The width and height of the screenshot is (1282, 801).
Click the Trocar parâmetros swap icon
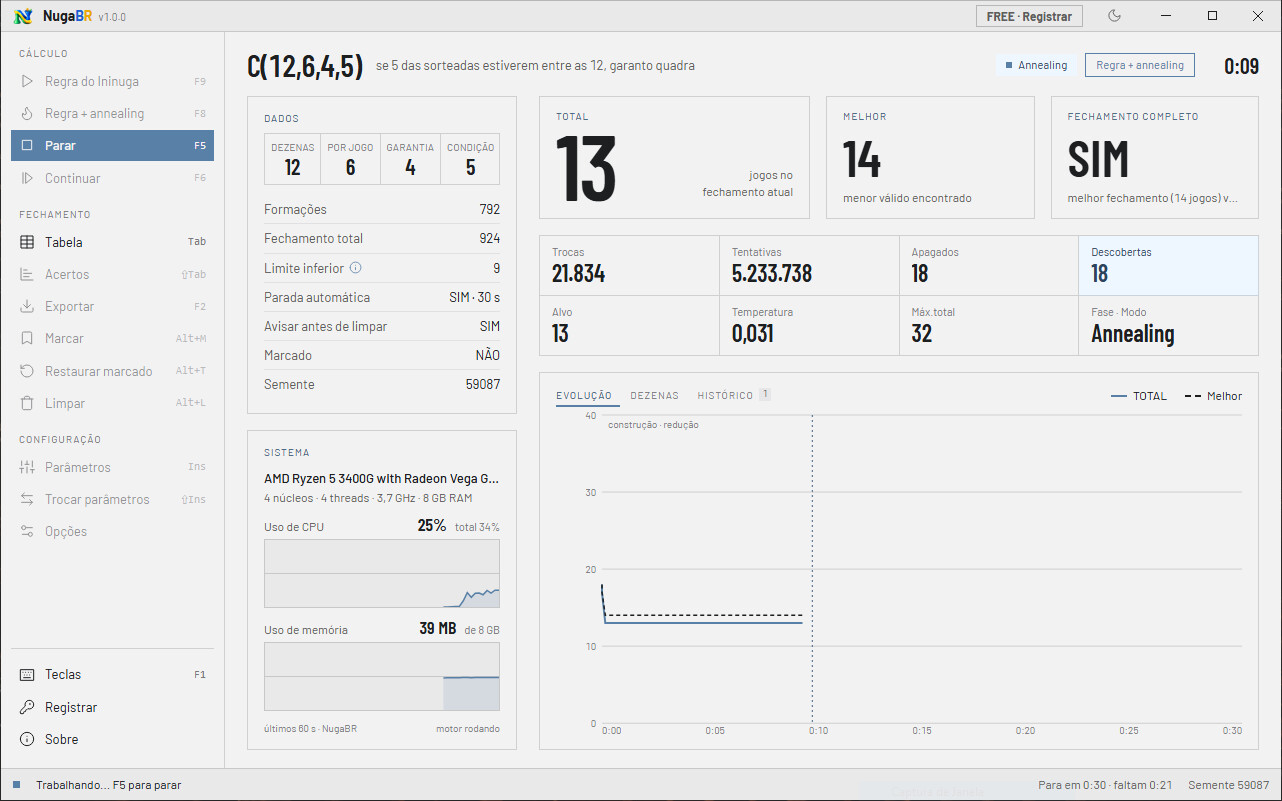tap(27, 499)
